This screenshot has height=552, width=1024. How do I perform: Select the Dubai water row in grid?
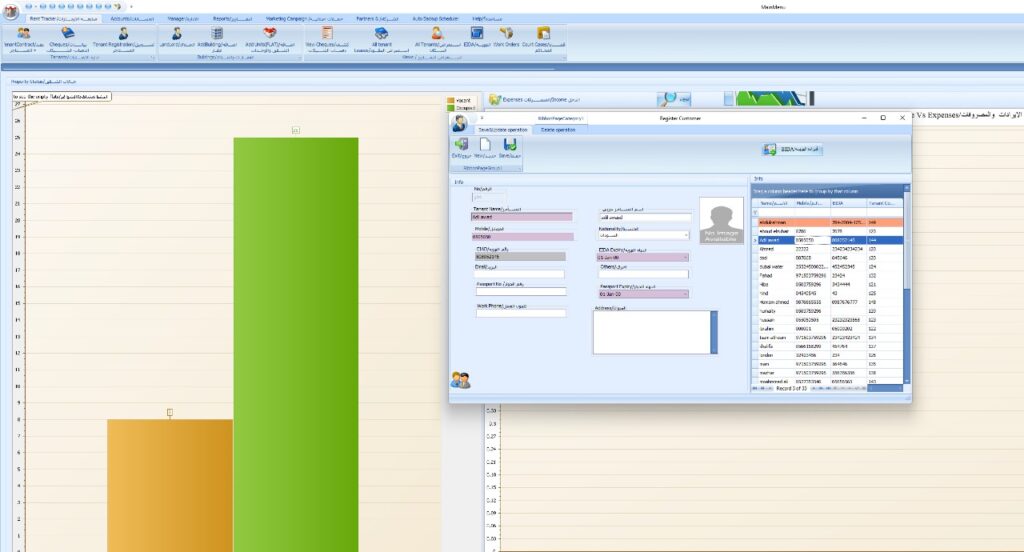click(x=827, y=267)
